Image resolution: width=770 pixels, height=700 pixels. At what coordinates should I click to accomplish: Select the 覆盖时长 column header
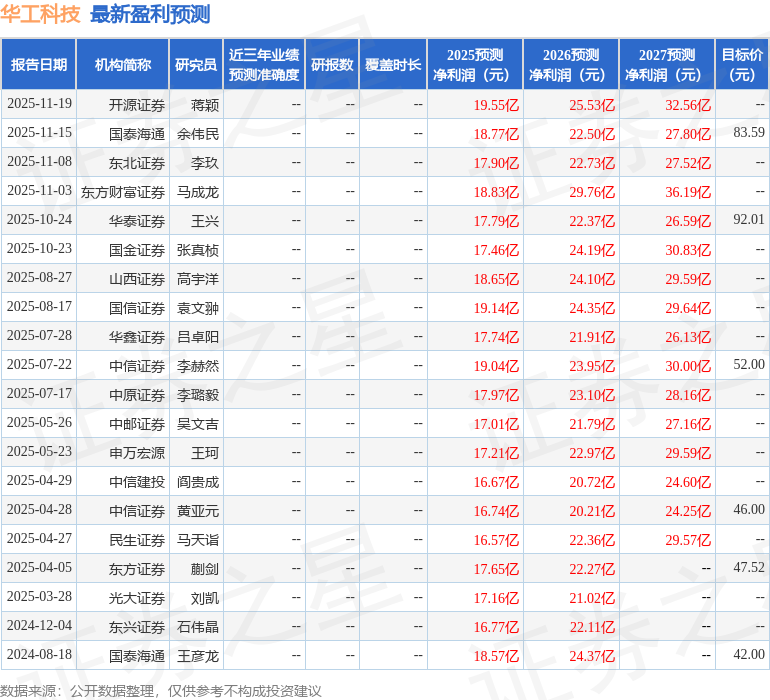[393, 65]
